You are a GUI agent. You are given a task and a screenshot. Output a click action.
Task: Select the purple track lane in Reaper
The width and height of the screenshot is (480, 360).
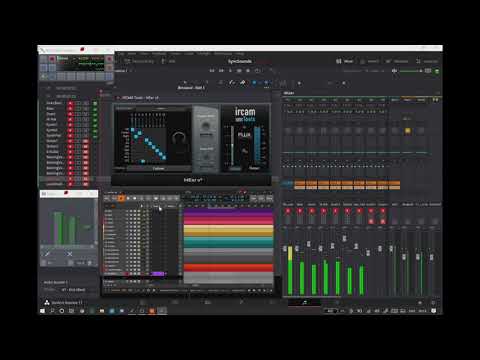click(x=228, y=211)
